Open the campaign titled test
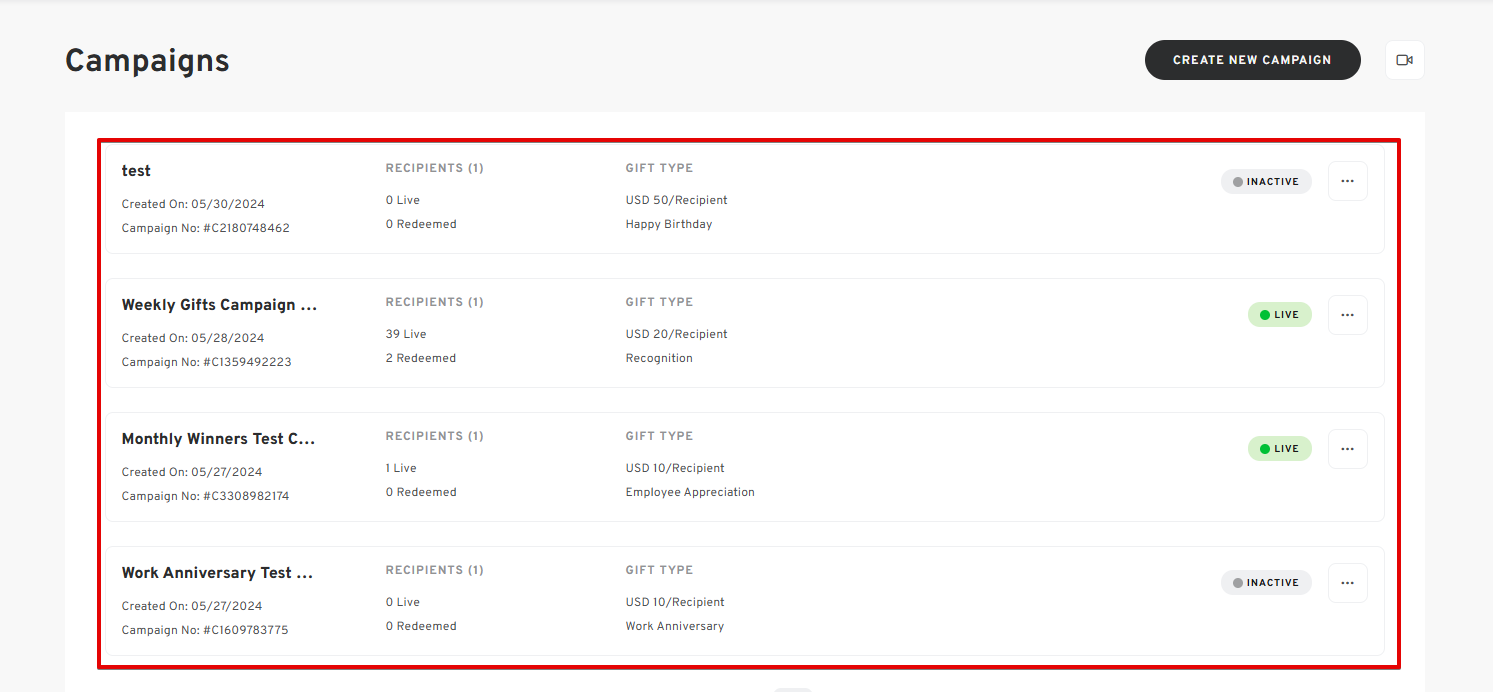 (136, 171)
